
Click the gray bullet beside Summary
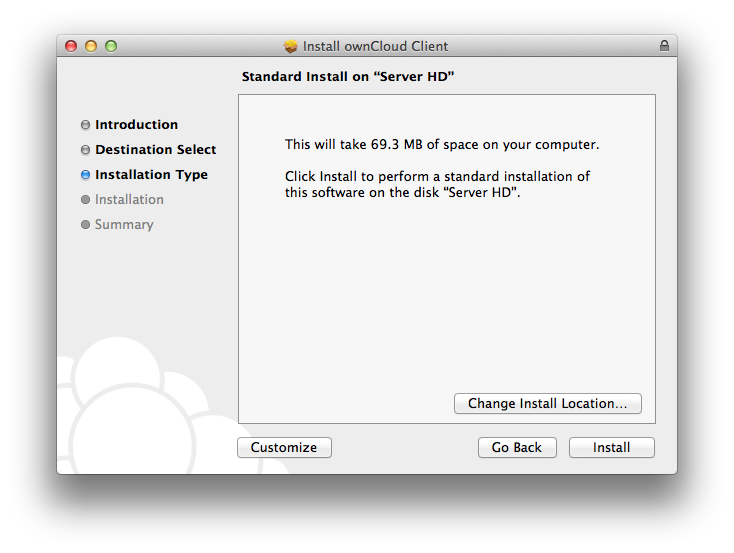[85, 225]
